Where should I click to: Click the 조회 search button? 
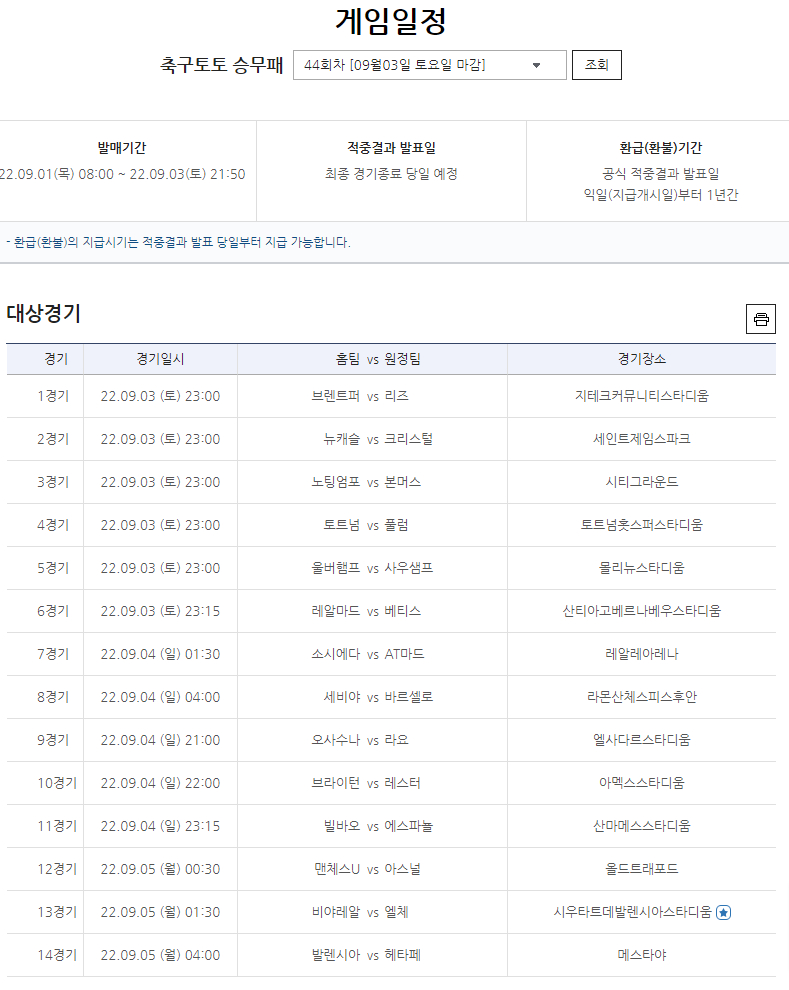[596, 65]
